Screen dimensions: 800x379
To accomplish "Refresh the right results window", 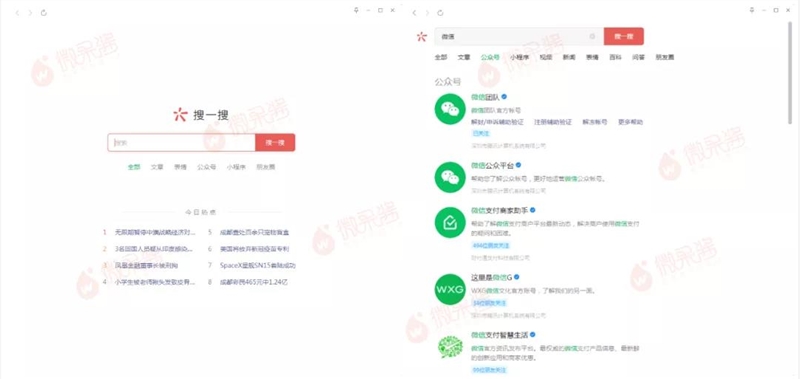I will (x=440, y=13).
